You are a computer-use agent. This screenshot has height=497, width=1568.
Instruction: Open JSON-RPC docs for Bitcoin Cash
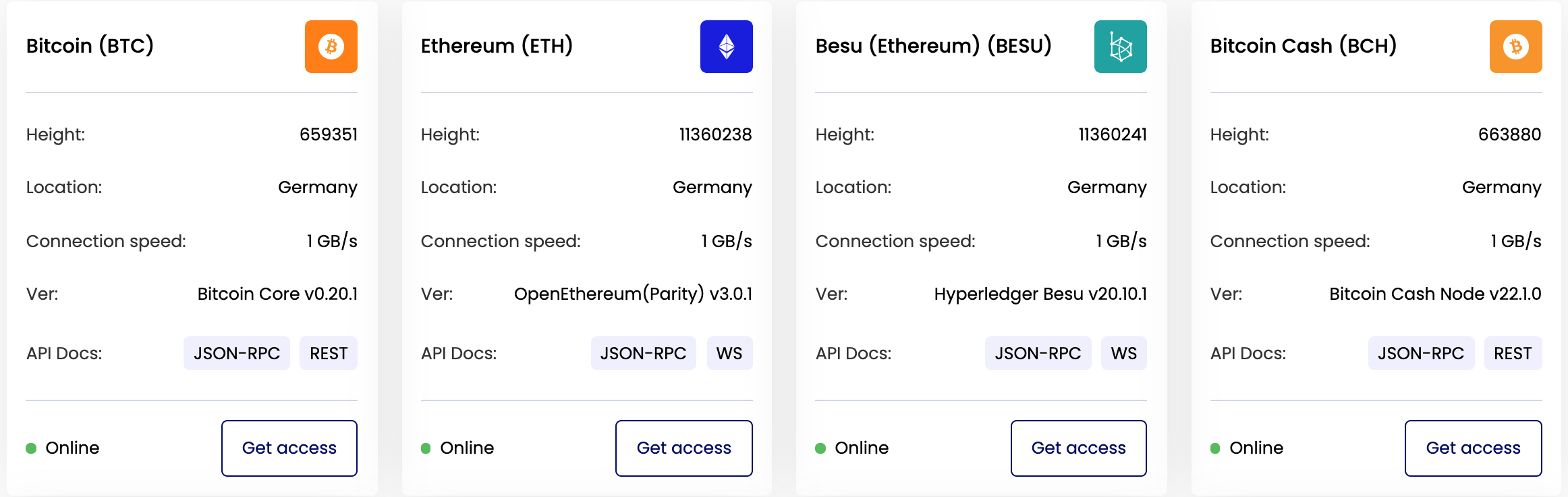pos(1421,353)
